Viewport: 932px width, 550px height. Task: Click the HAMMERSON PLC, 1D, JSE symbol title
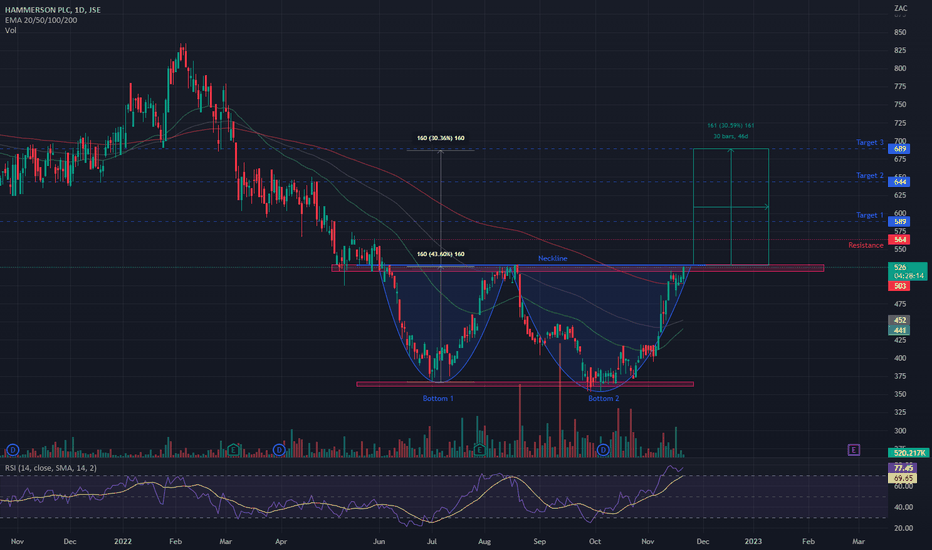[52, 10]
